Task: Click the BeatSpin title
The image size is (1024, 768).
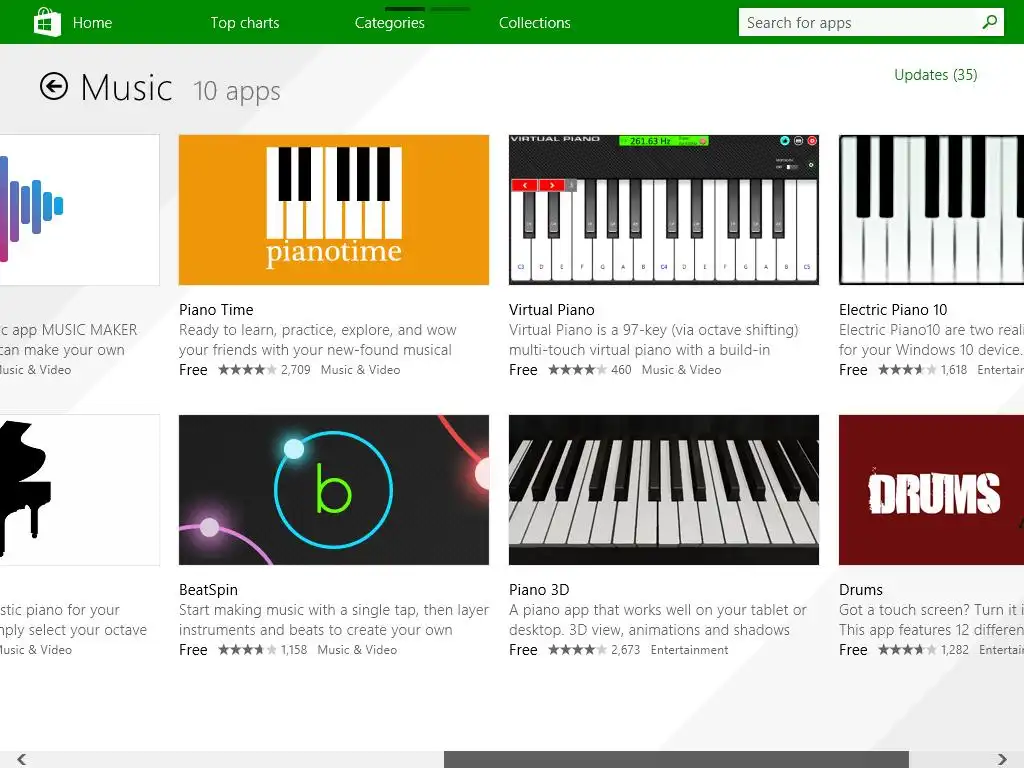Action: click(x=208, y=590)
